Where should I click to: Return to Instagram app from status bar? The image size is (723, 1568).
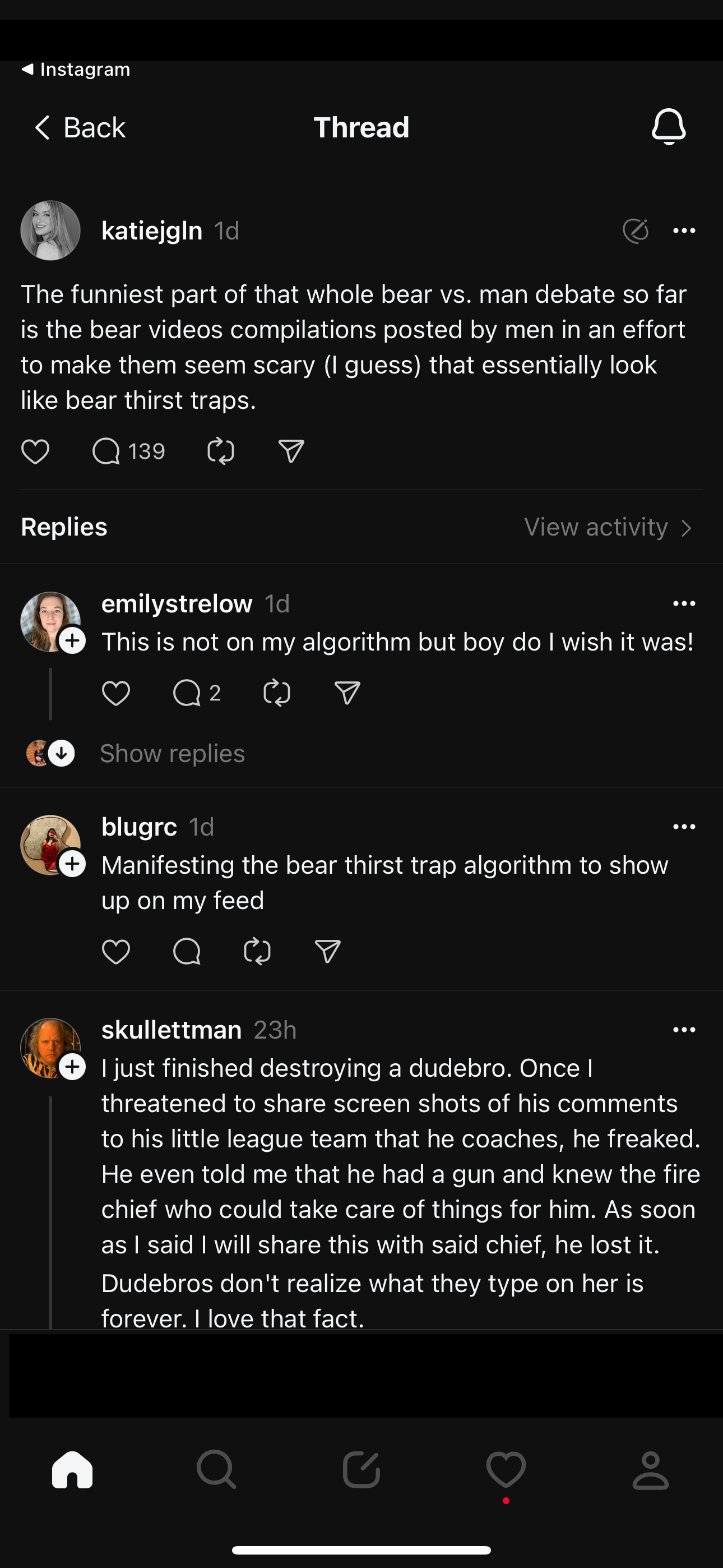[76, 70]
